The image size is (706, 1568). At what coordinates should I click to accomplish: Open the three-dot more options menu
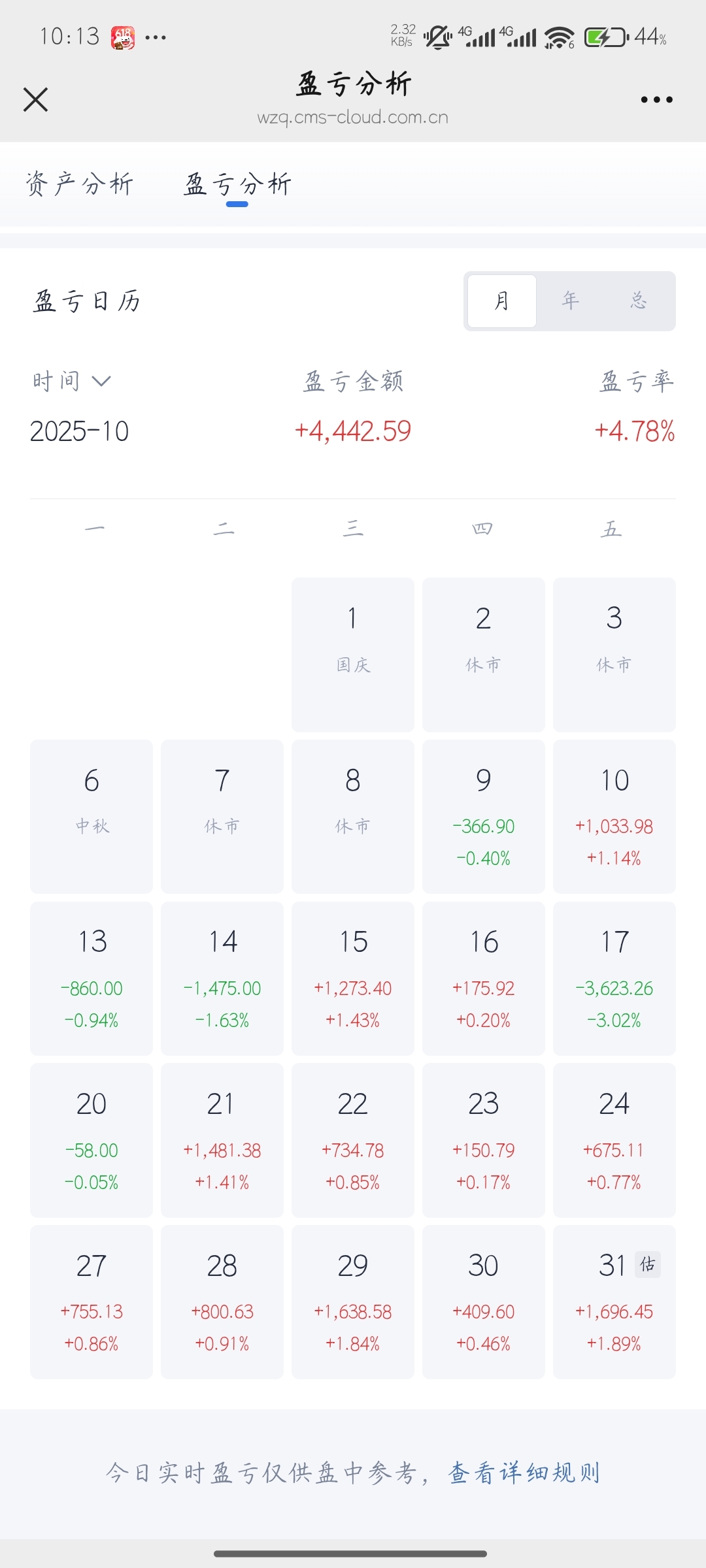point(656,100)
